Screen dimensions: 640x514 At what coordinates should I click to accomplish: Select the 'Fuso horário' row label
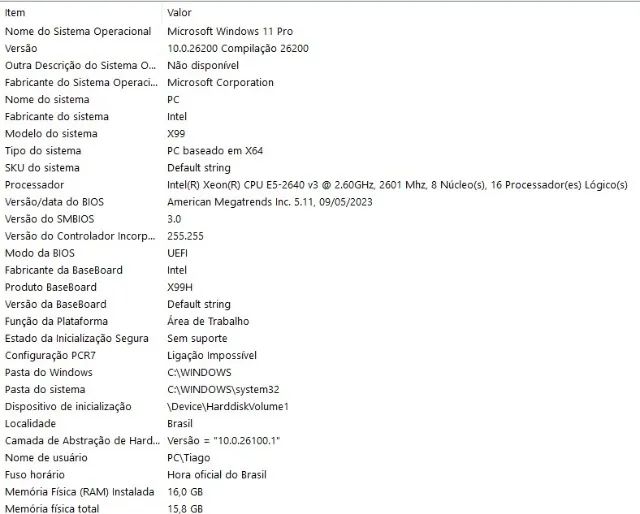coord(35,475)
